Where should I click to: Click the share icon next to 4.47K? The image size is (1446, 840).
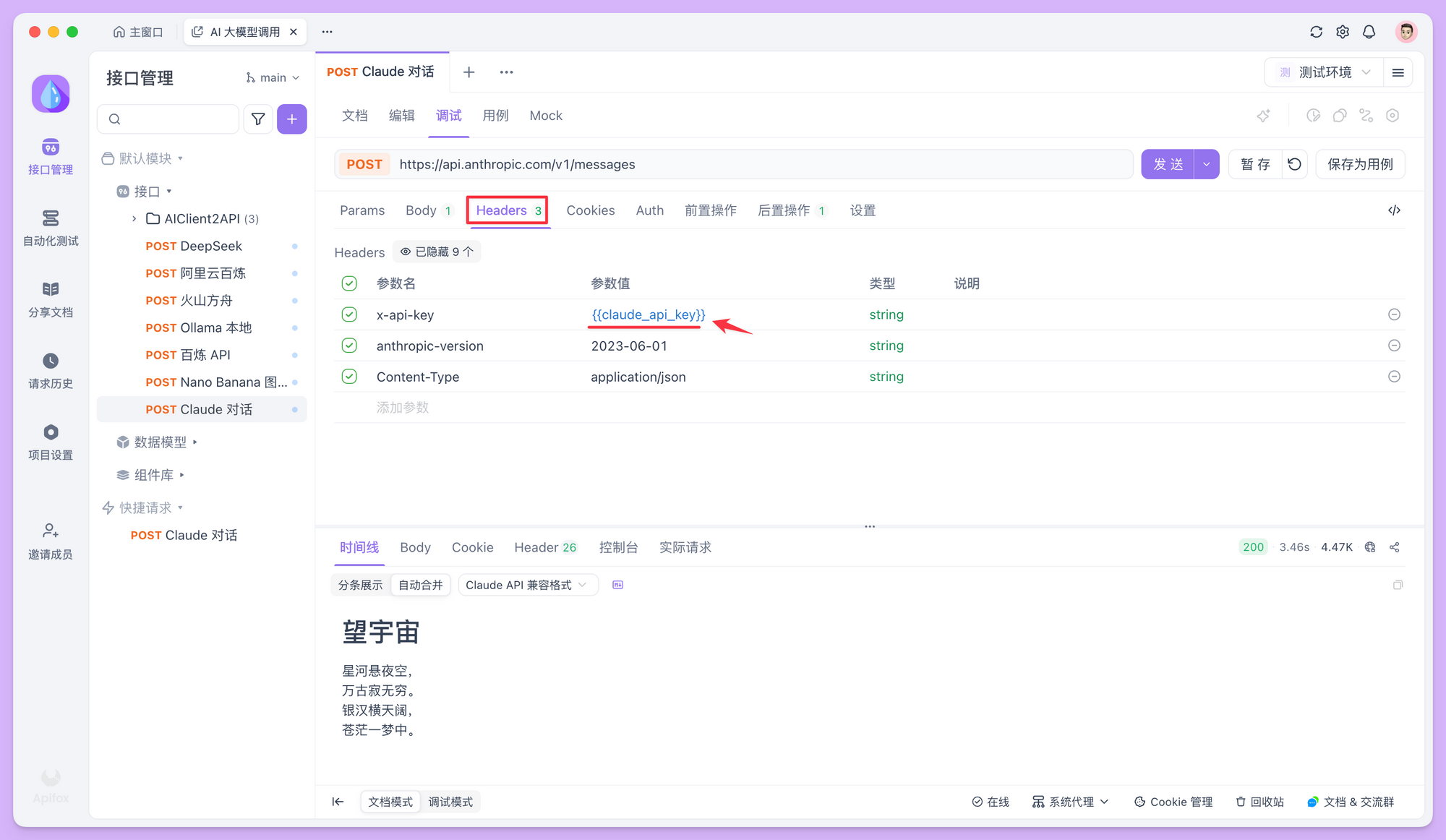click(1395, 547)
